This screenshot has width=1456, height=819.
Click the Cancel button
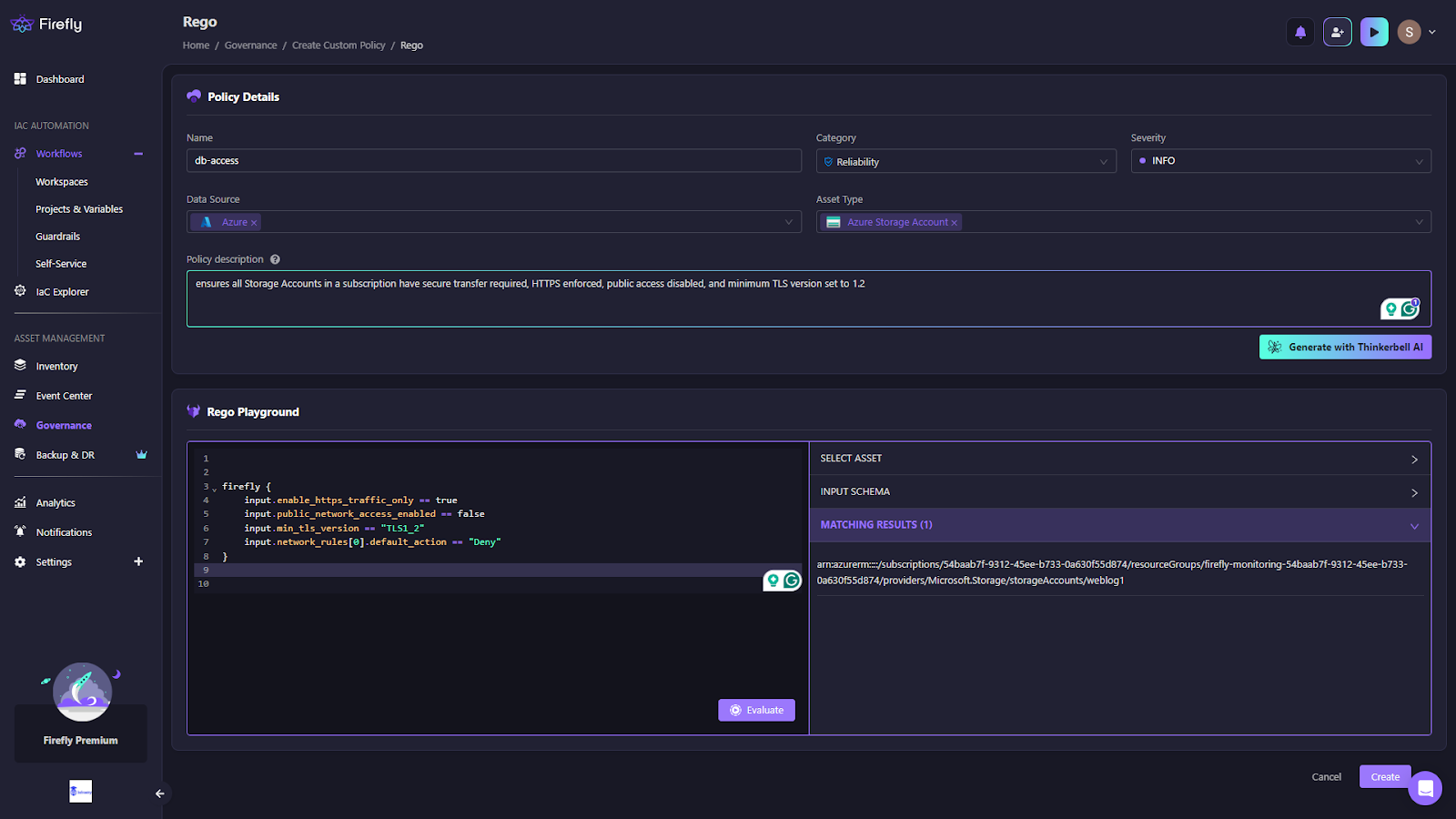1326,777
